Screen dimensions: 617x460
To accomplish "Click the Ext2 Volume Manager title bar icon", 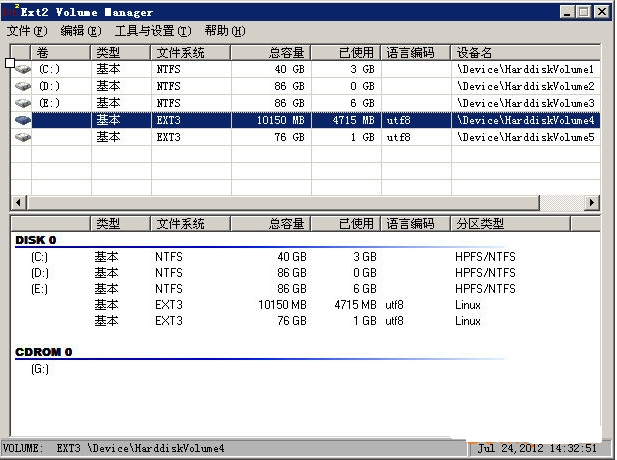I will 10,11.
